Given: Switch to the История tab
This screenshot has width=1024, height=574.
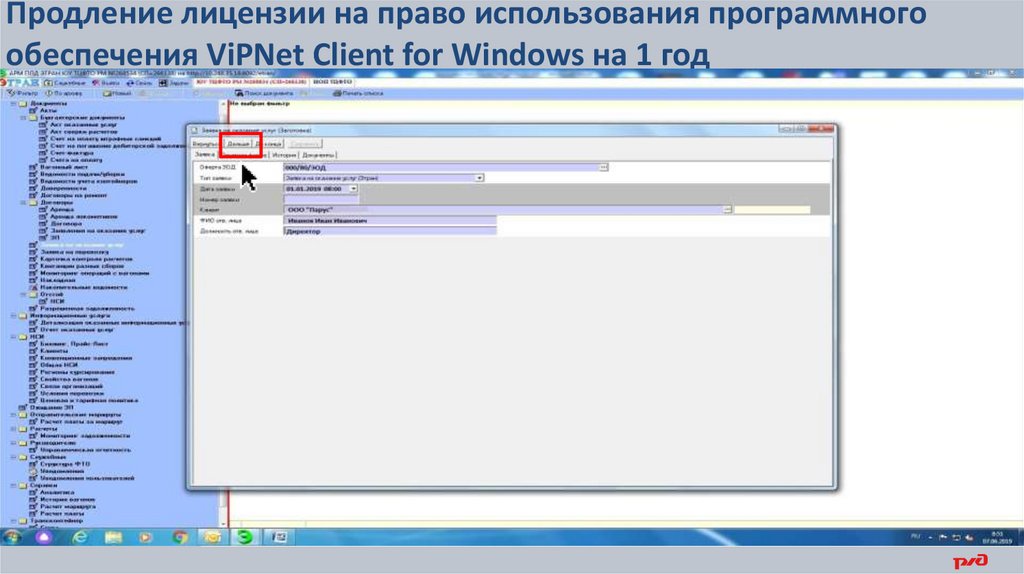Looking at the screenshot, I should click(x=283, y=155).
